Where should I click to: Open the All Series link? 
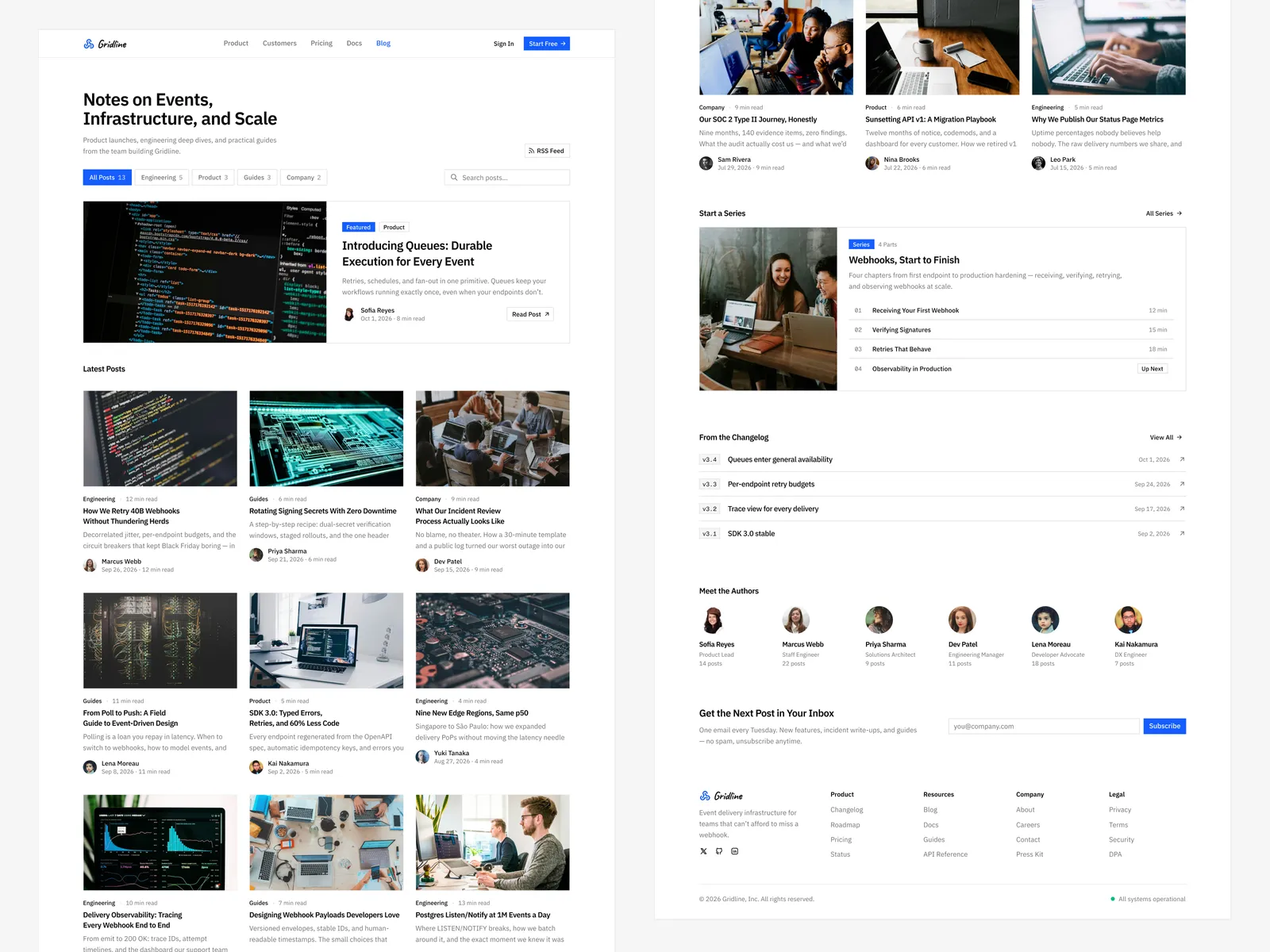point(1164,213)
